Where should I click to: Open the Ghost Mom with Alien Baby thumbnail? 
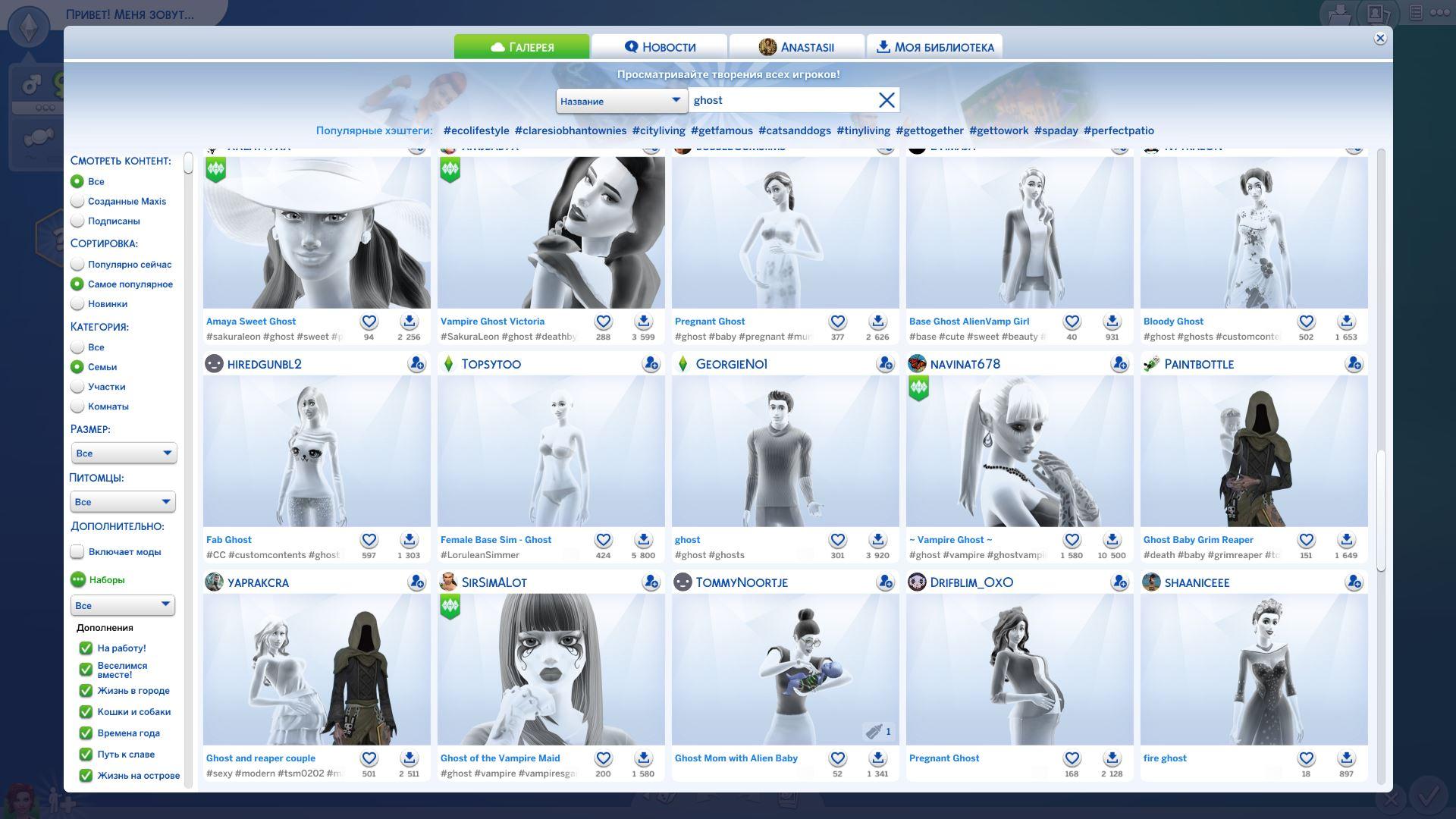(785, 669)
